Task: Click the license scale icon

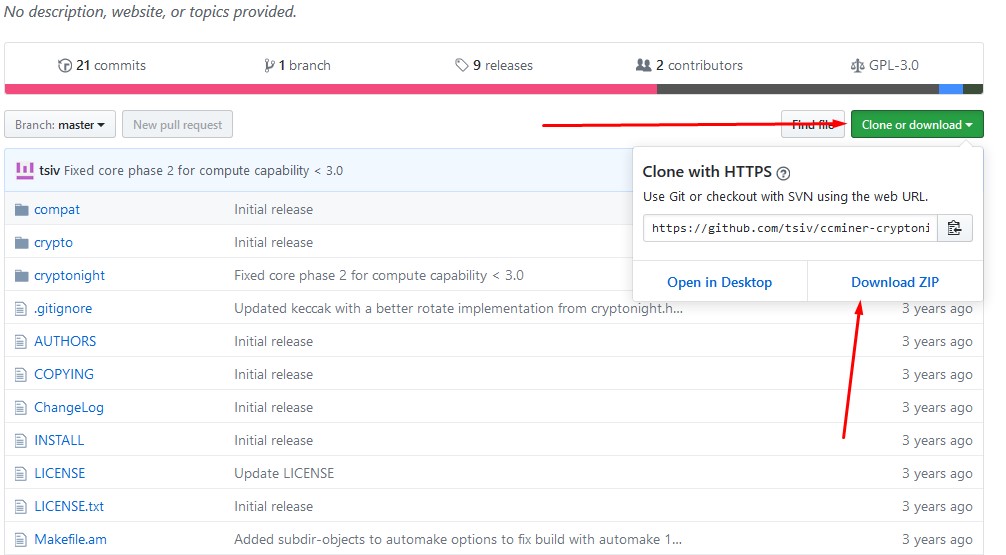Action: (857, 65)
